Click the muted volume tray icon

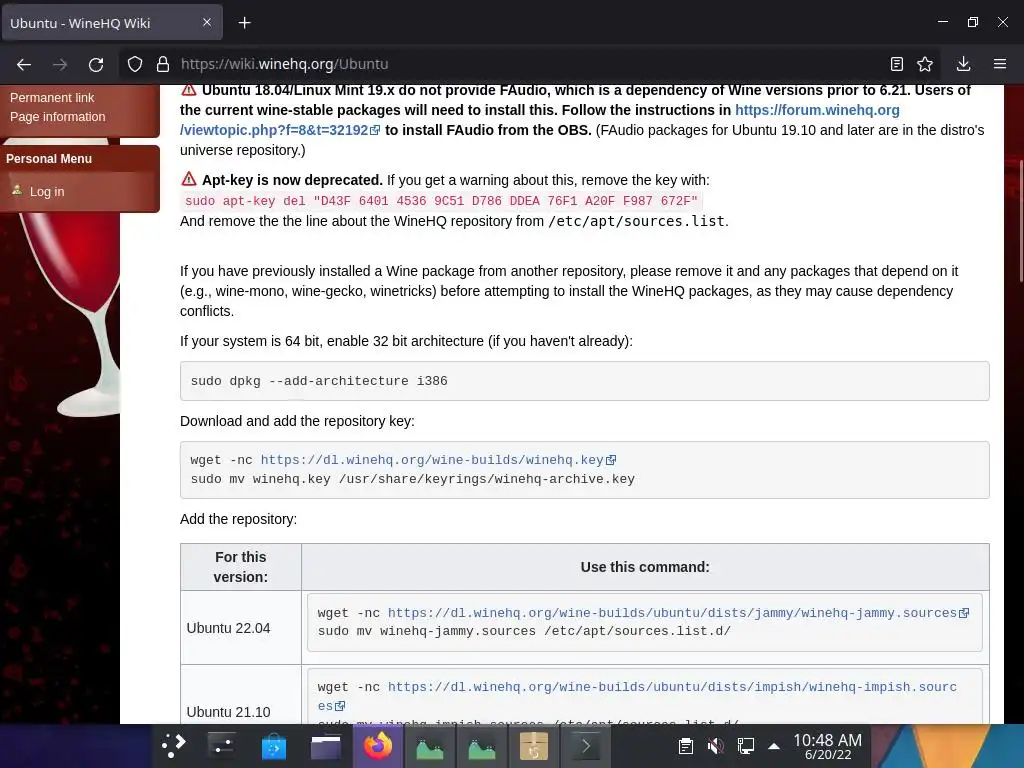[716, 746]
